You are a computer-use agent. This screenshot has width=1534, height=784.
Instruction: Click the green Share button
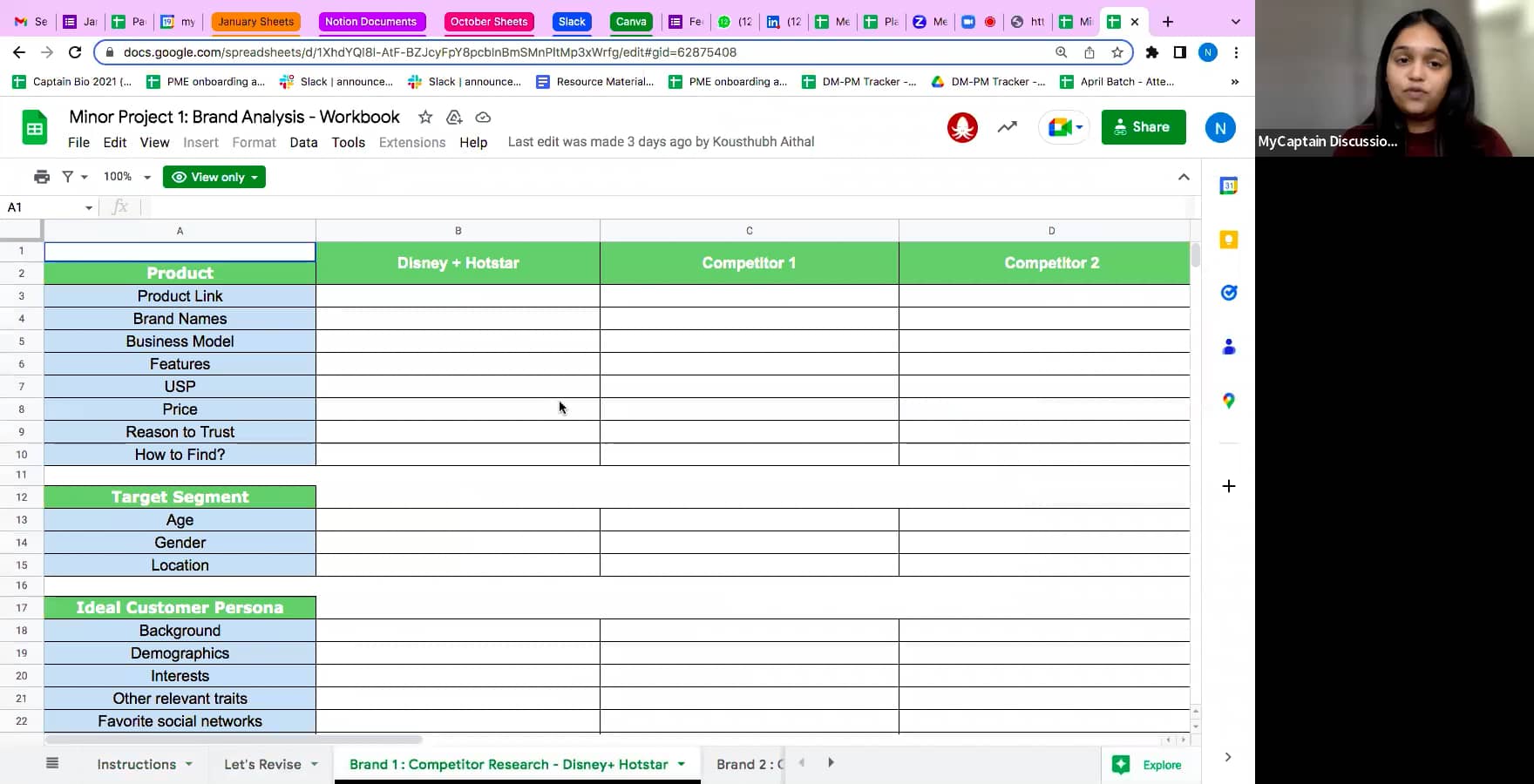point(1144,127)
